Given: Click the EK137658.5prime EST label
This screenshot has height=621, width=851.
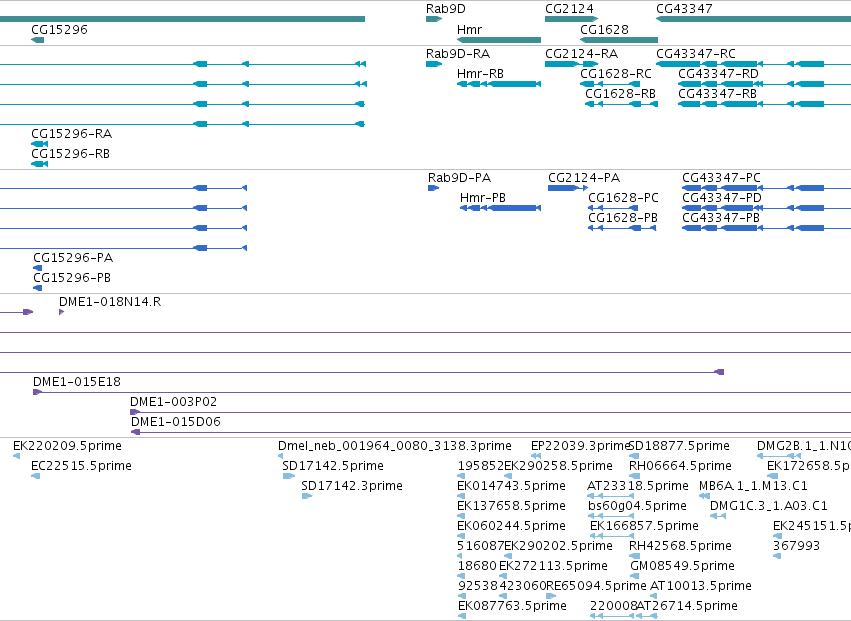Looking at the screenshot, I should [511, 506].
